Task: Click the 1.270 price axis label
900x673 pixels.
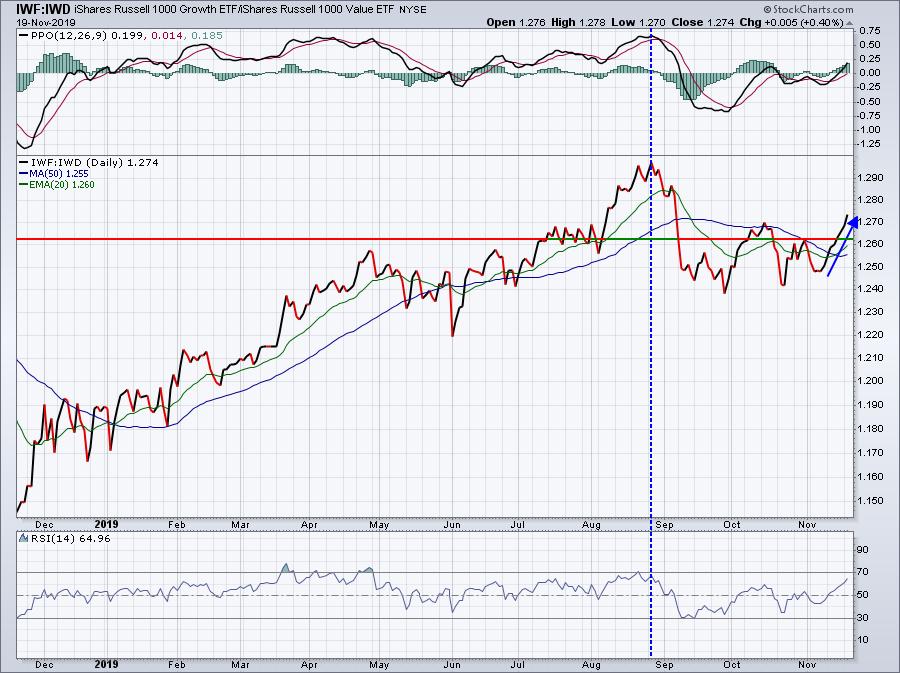Action: (x=870, y=221)
